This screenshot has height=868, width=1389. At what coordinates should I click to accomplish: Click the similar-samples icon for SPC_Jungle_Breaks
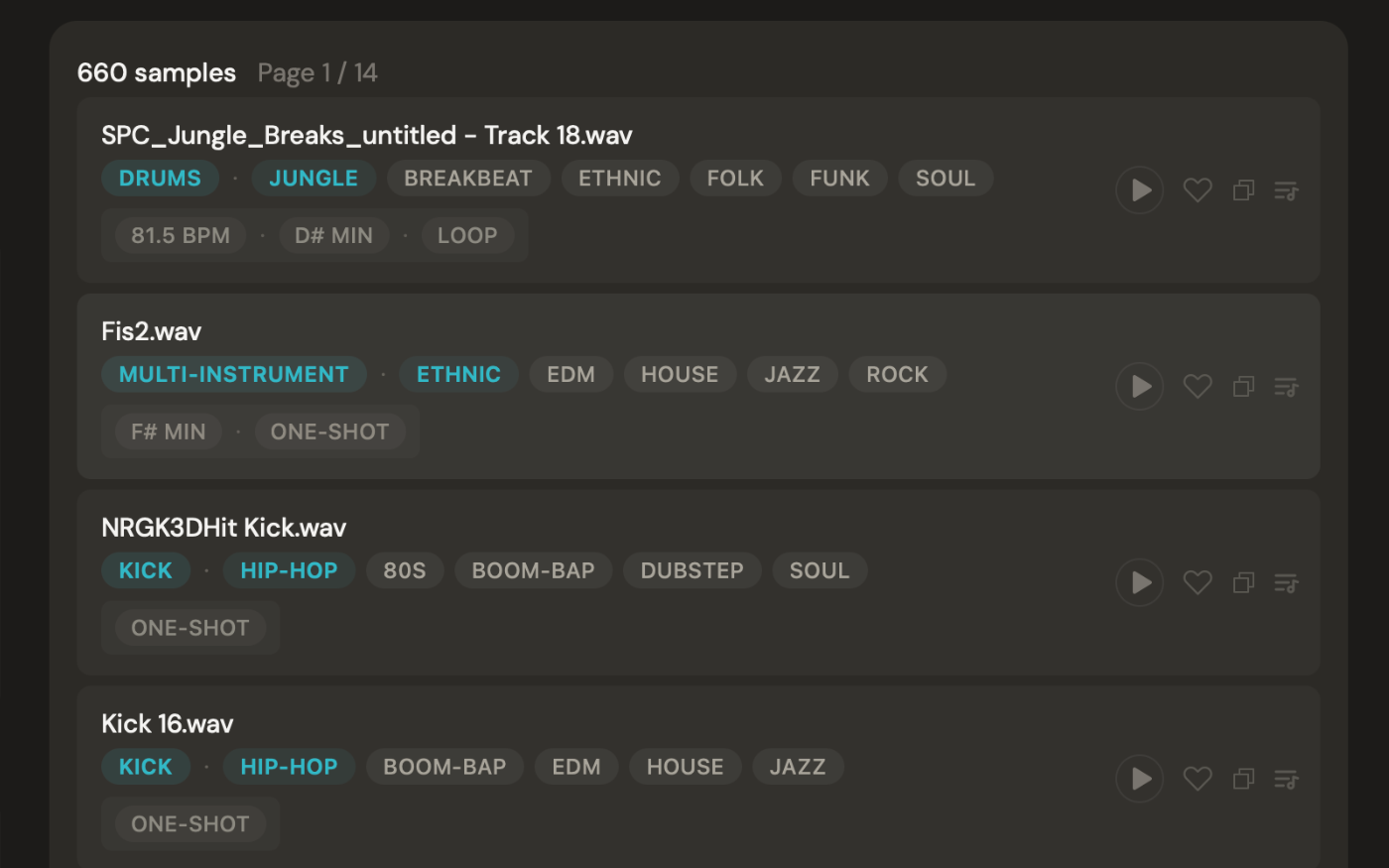click(1243, 189)
